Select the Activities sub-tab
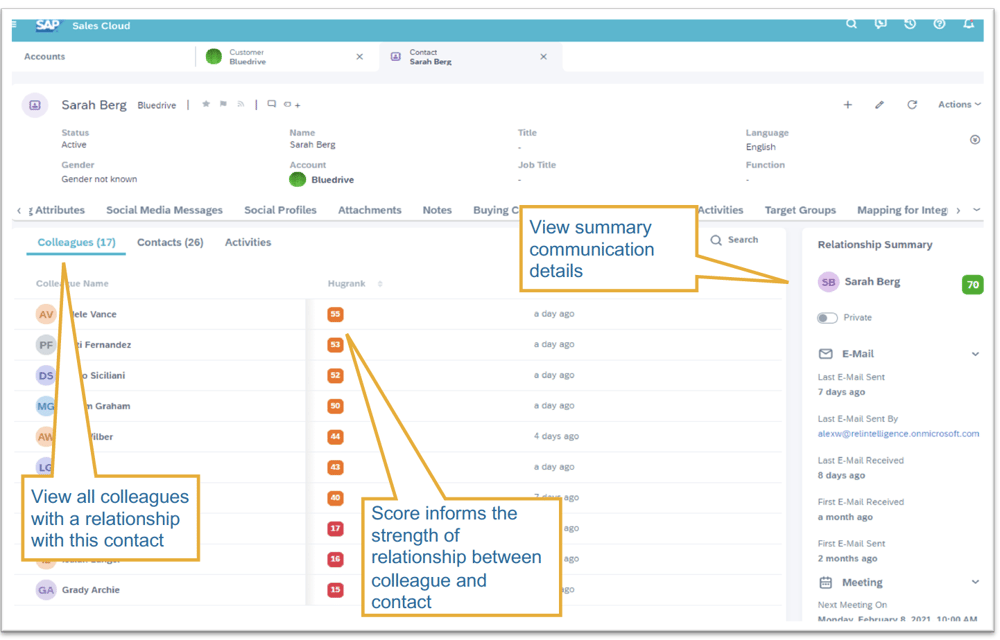 click(248, 242)
